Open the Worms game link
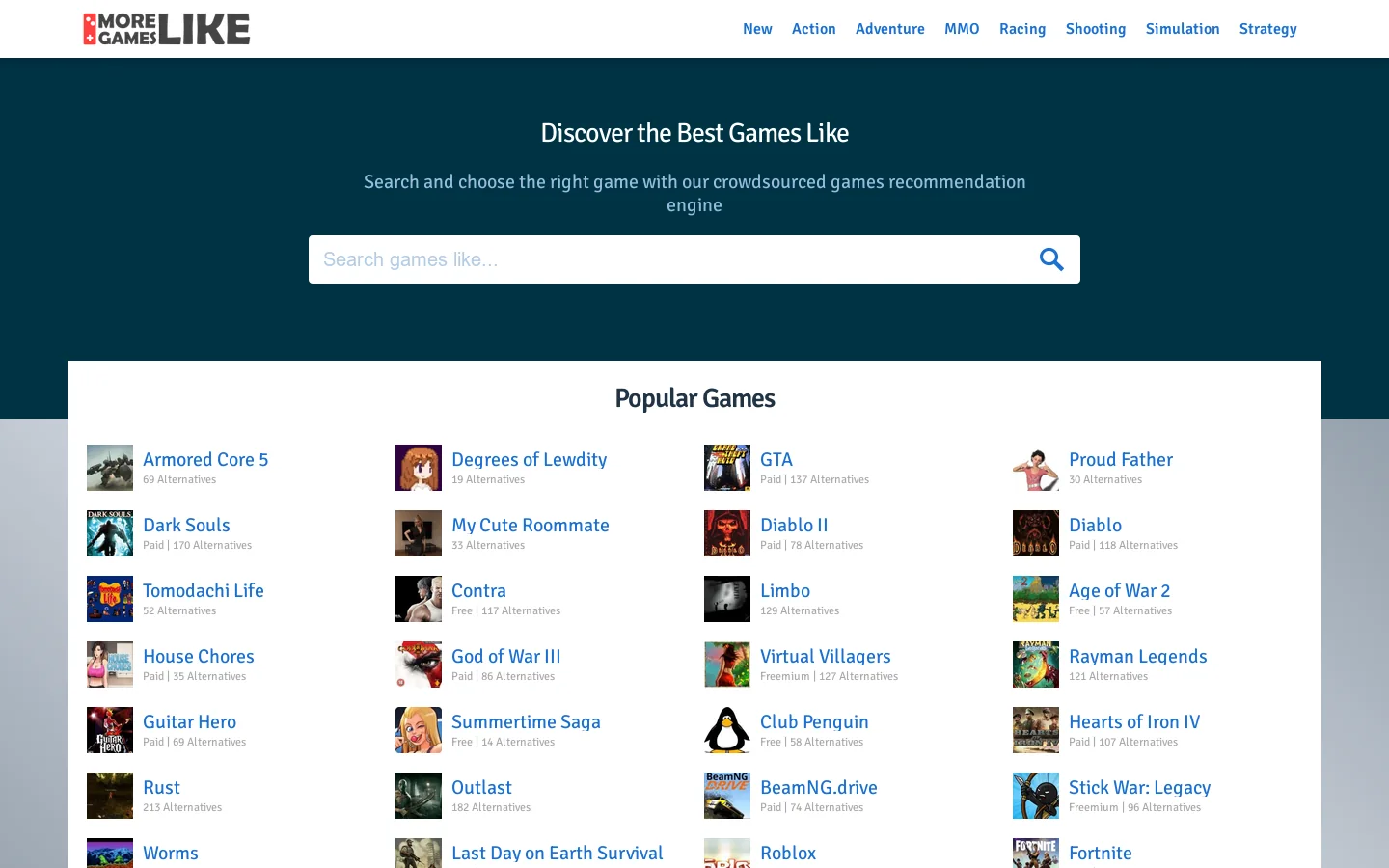Image resolution: width=1389 pixels, height=868 pixels. click(171, 853)
